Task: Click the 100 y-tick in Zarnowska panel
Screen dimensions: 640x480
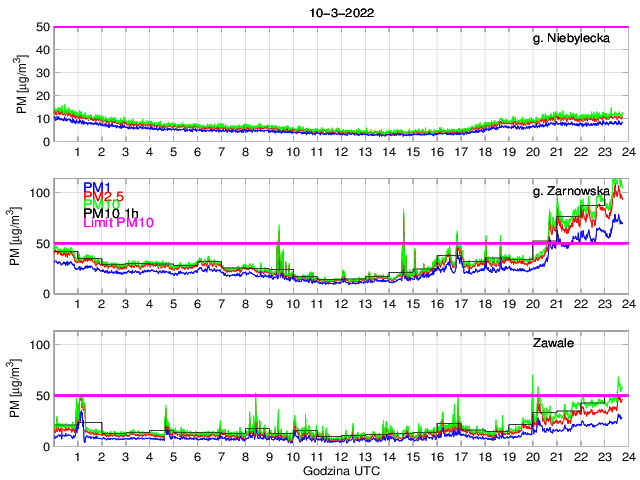Action: pyautogui.click(x=40, y=193)
